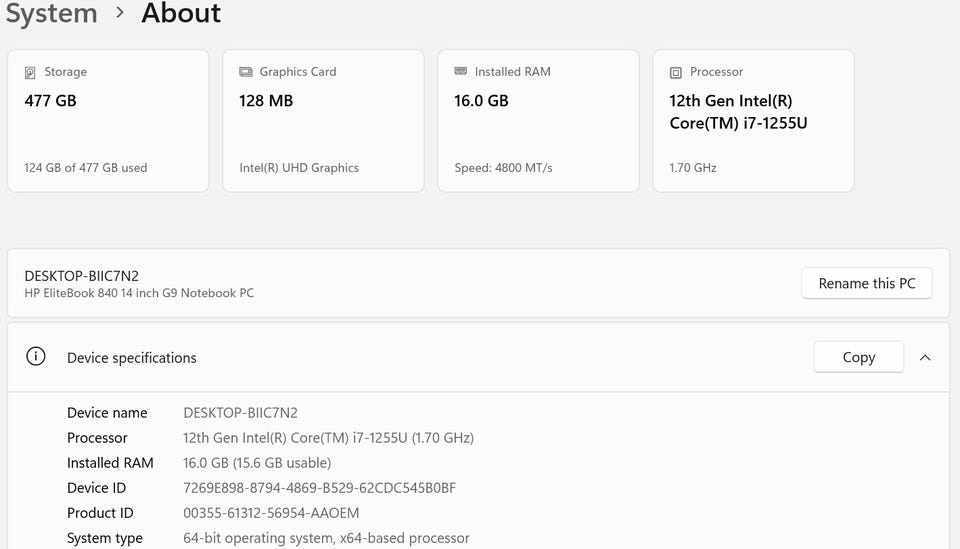960x549 pixels.
Task: Click the About page title
Action: pyautogui.click(x=181, y=14)
